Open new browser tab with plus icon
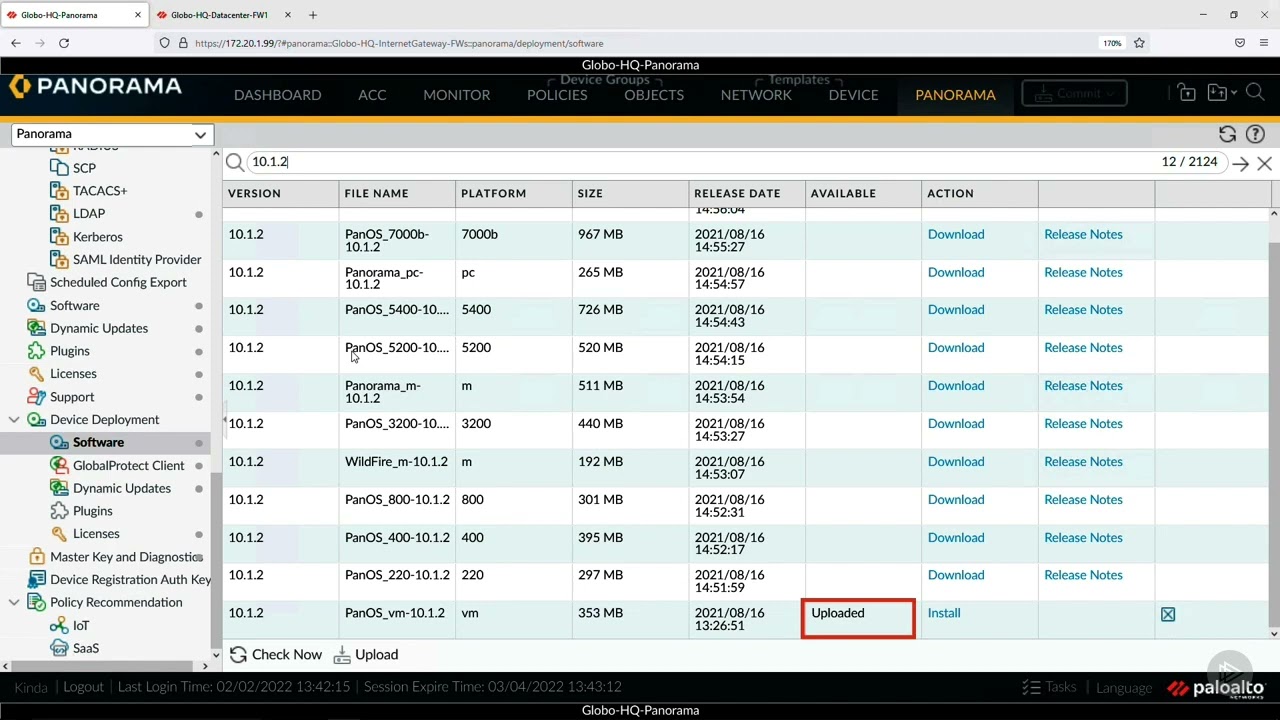 coord(313,15)
